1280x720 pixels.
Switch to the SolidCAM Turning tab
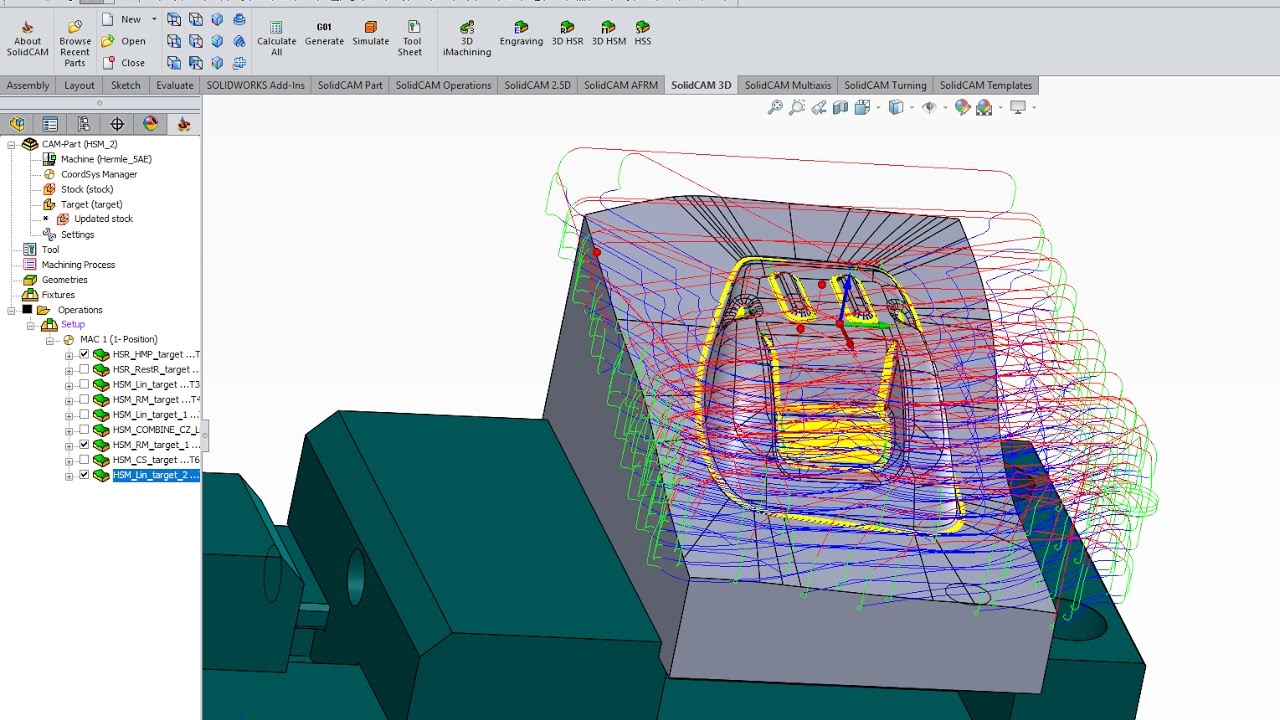[885, 85]
